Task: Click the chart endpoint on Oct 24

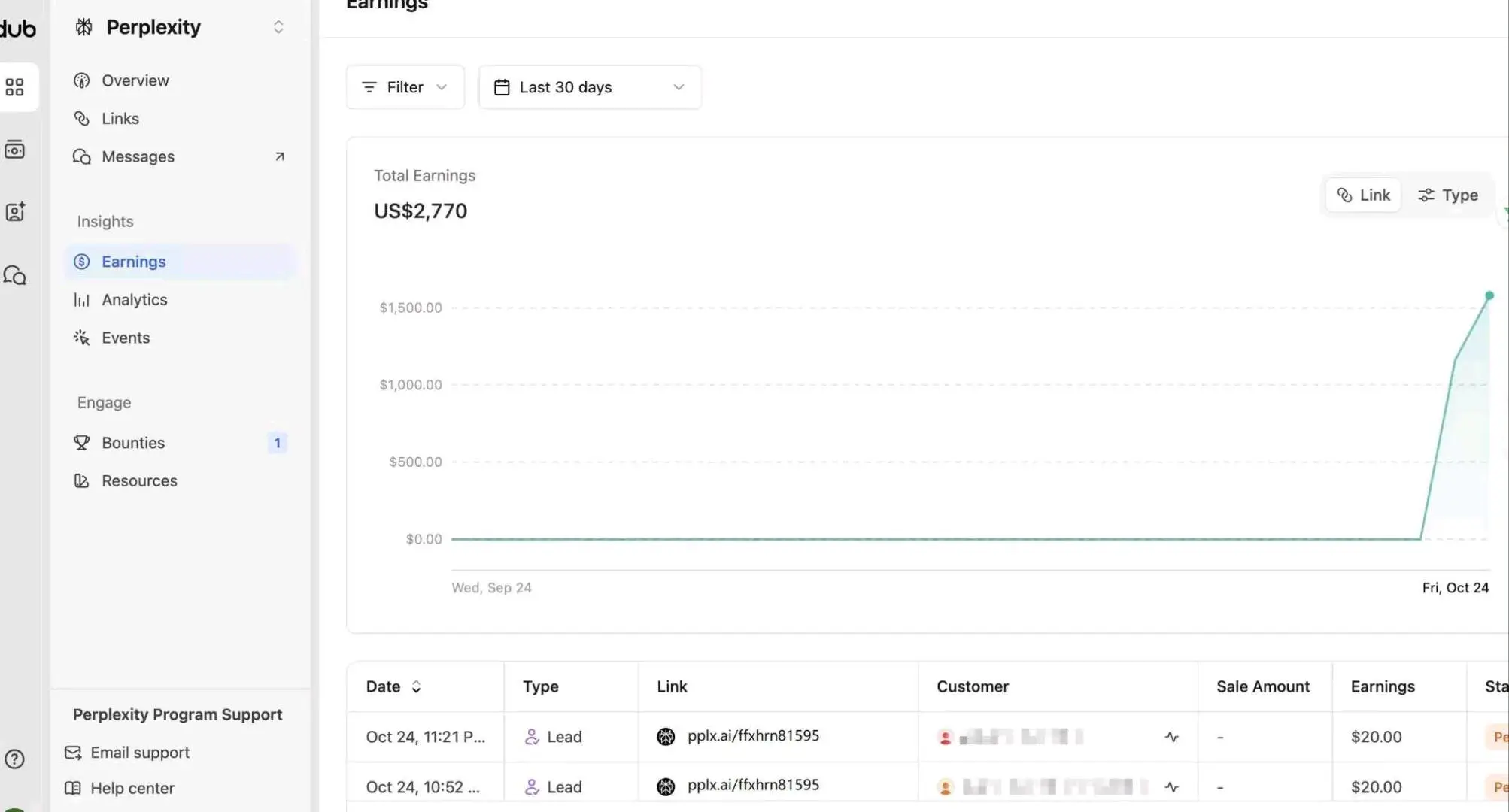Action: (1489, 295)
